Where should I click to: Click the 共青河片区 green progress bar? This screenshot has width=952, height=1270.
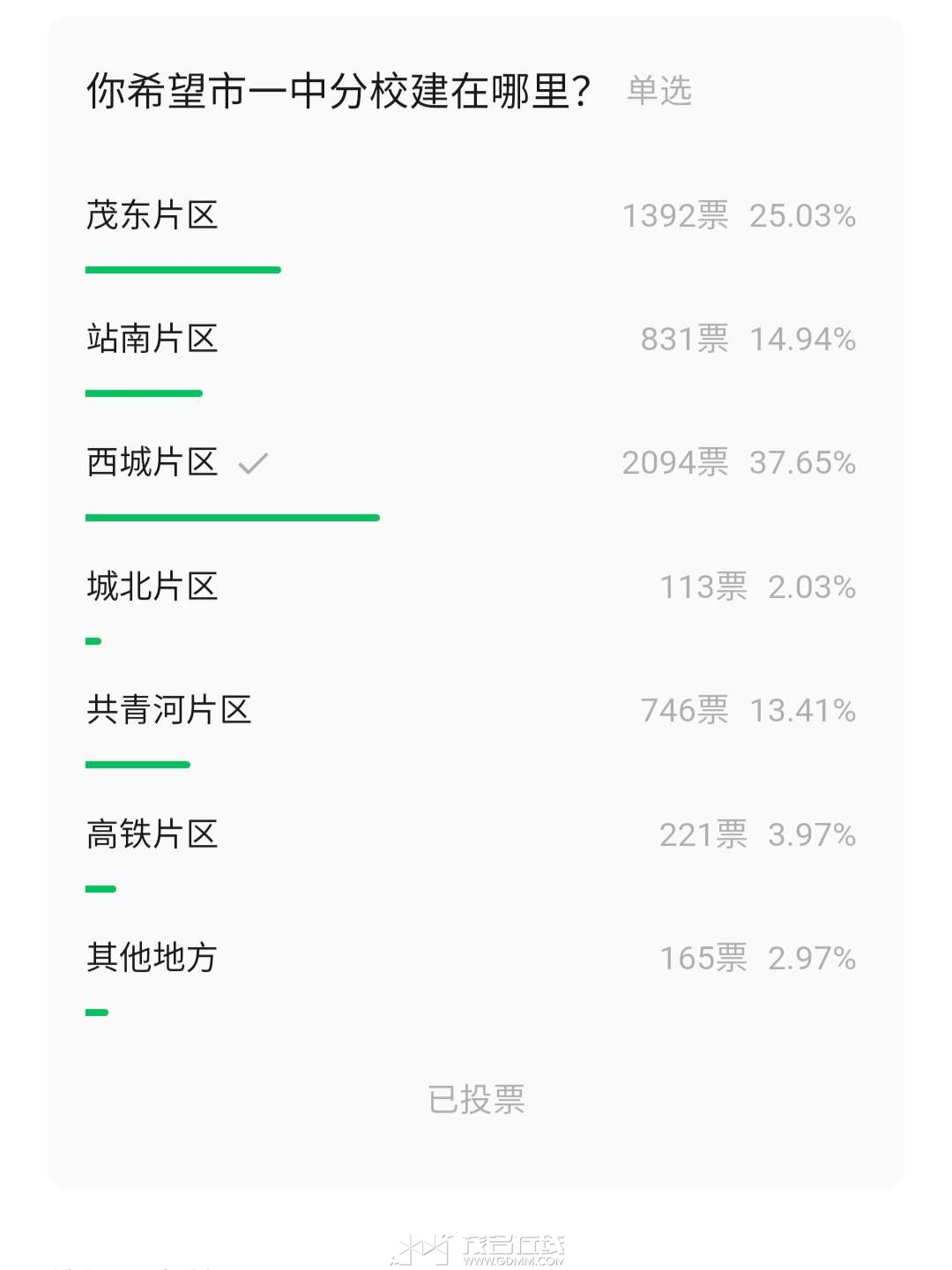click(138, 765)
